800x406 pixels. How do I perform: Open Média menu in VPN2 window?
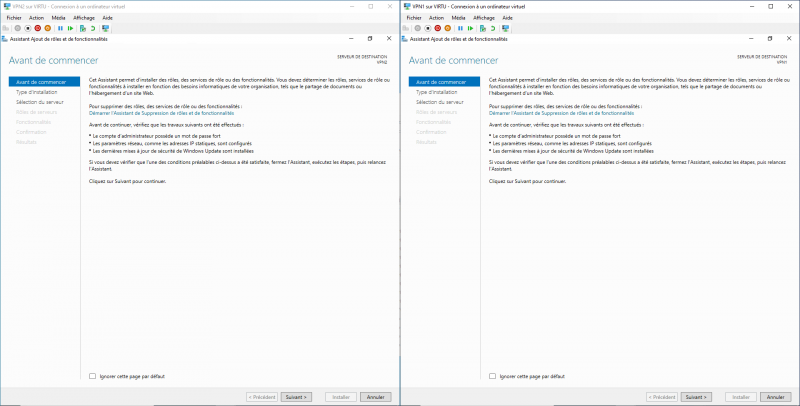point(58,18)
